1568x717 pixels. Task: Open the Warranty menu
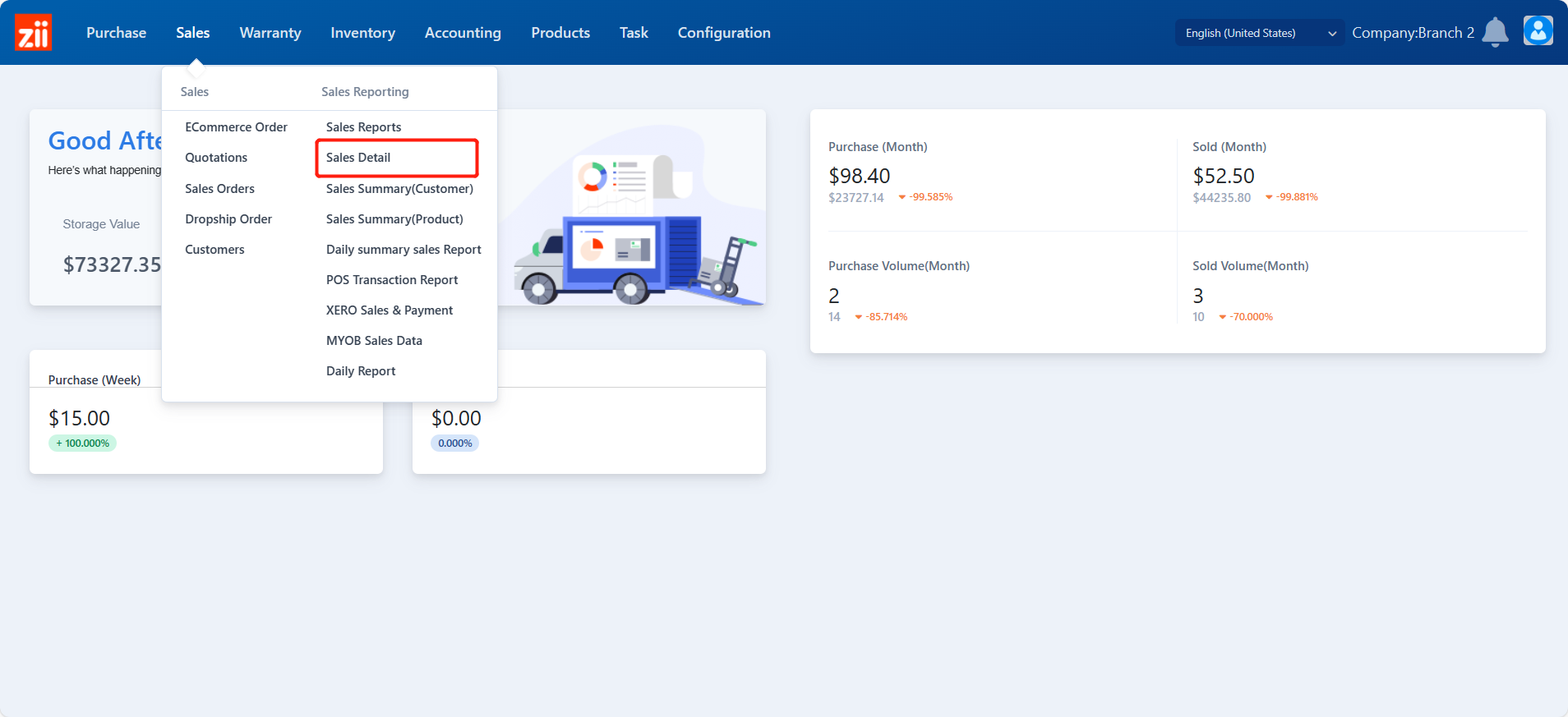(270, 33)
